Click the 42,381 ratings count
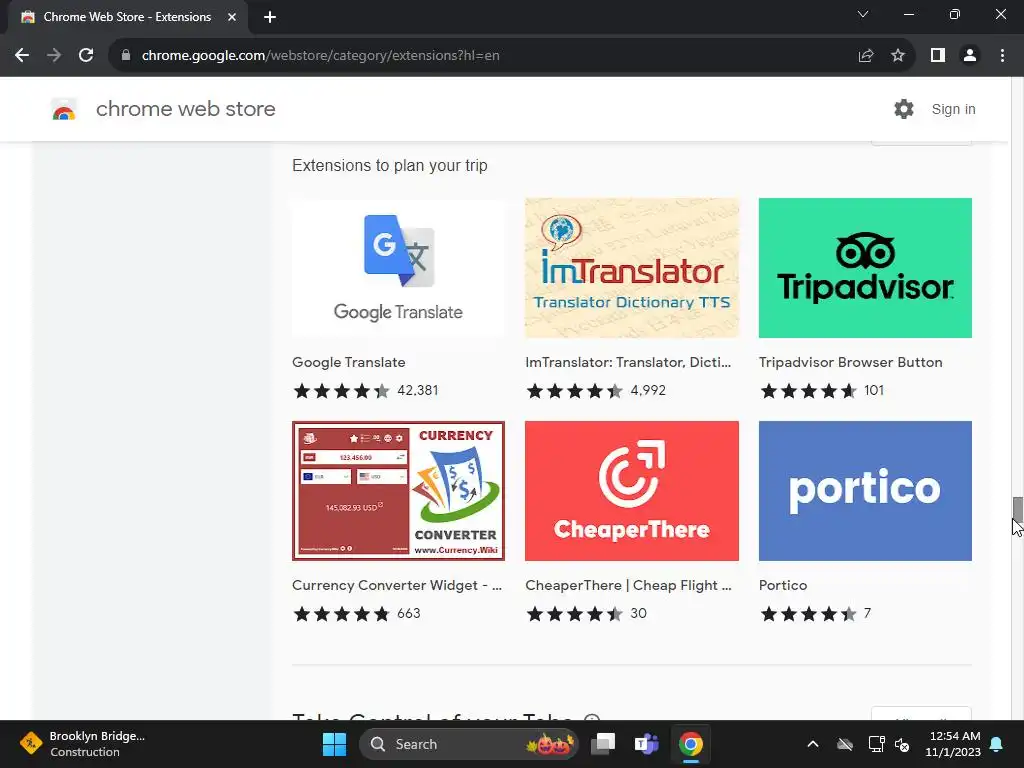 click(x=418, y=391)
